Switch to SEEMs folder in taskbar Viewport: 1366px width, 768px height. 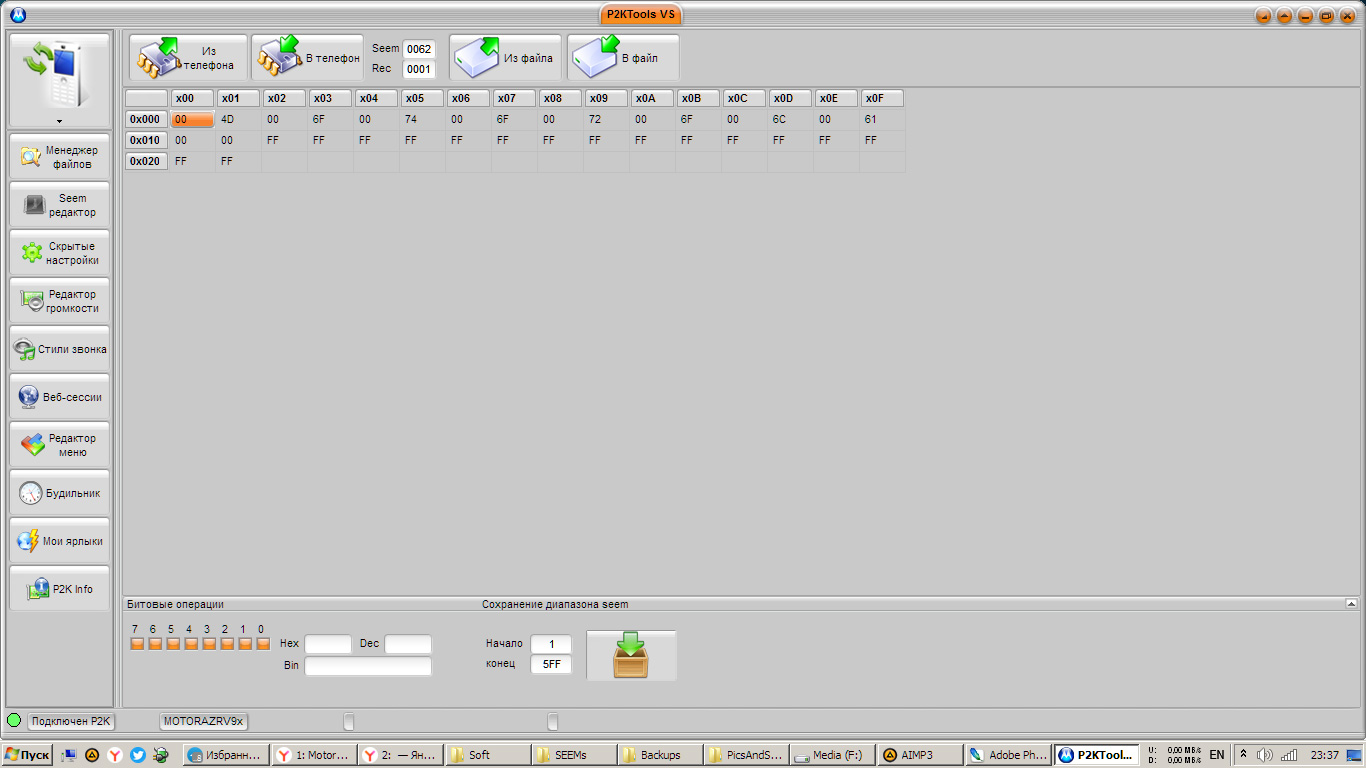point(574,755)
